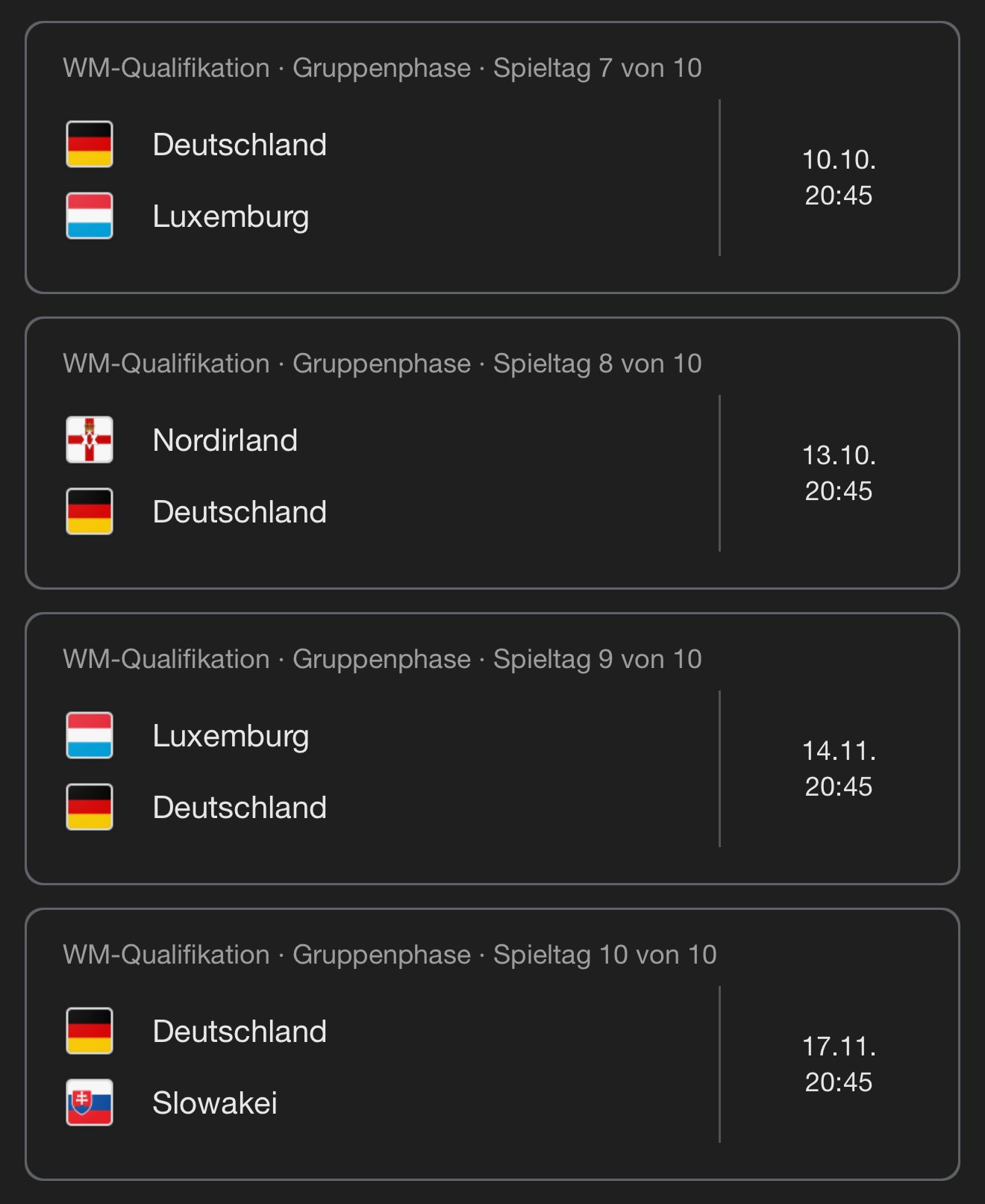This screenshot has width=985, height=1204.
Task: Tap the Luxembourg flag in Spieltag 7 card
Action: coord(90,216)
